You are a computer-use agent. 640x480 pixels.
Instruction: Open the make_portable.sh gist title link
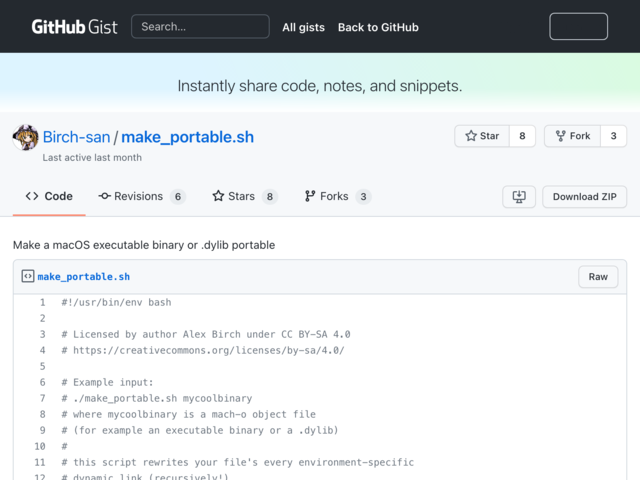point(187,137)
